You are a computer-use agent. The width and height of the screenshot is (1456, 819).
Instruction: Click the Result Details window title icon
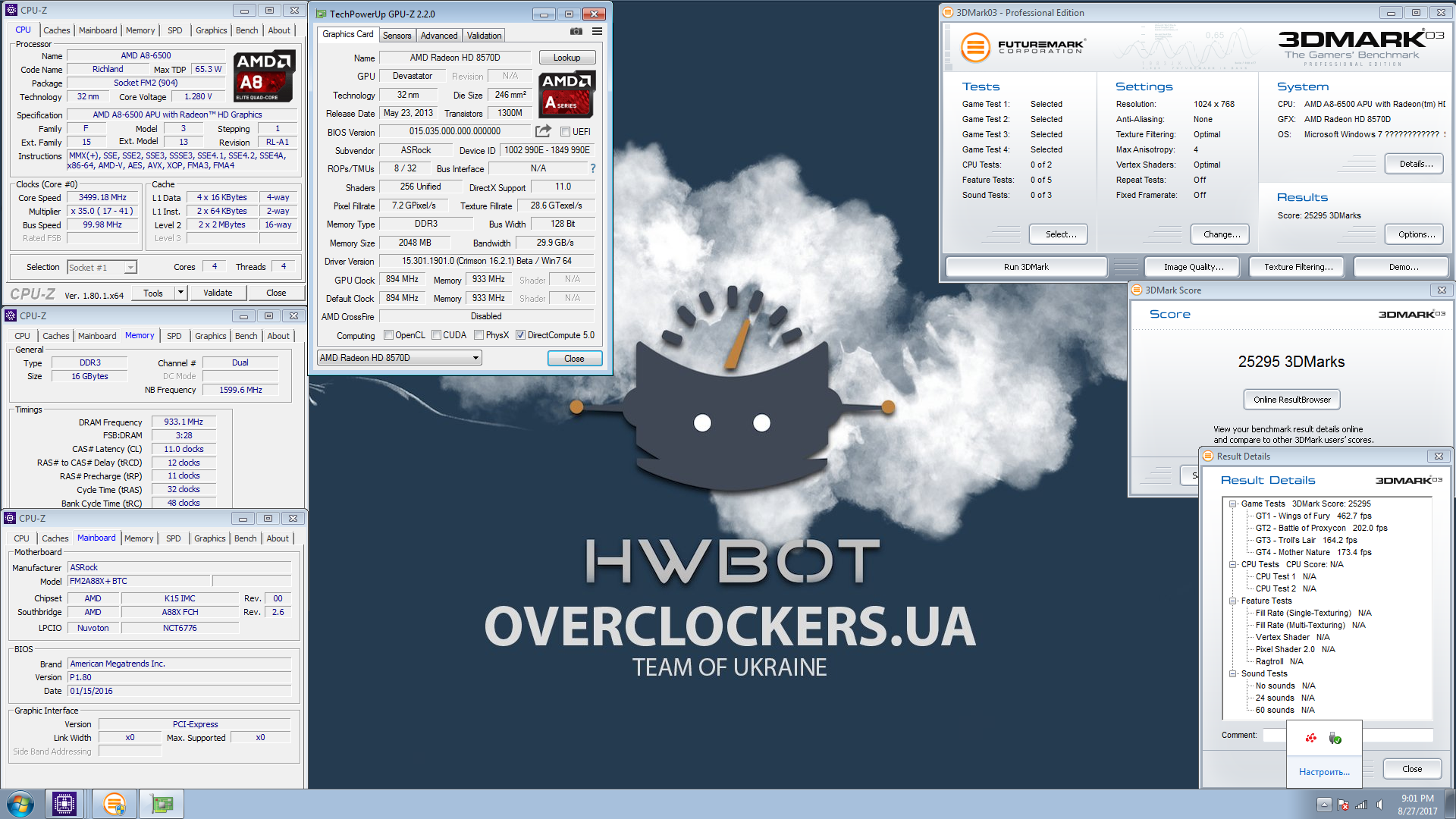click(1208, 456)
